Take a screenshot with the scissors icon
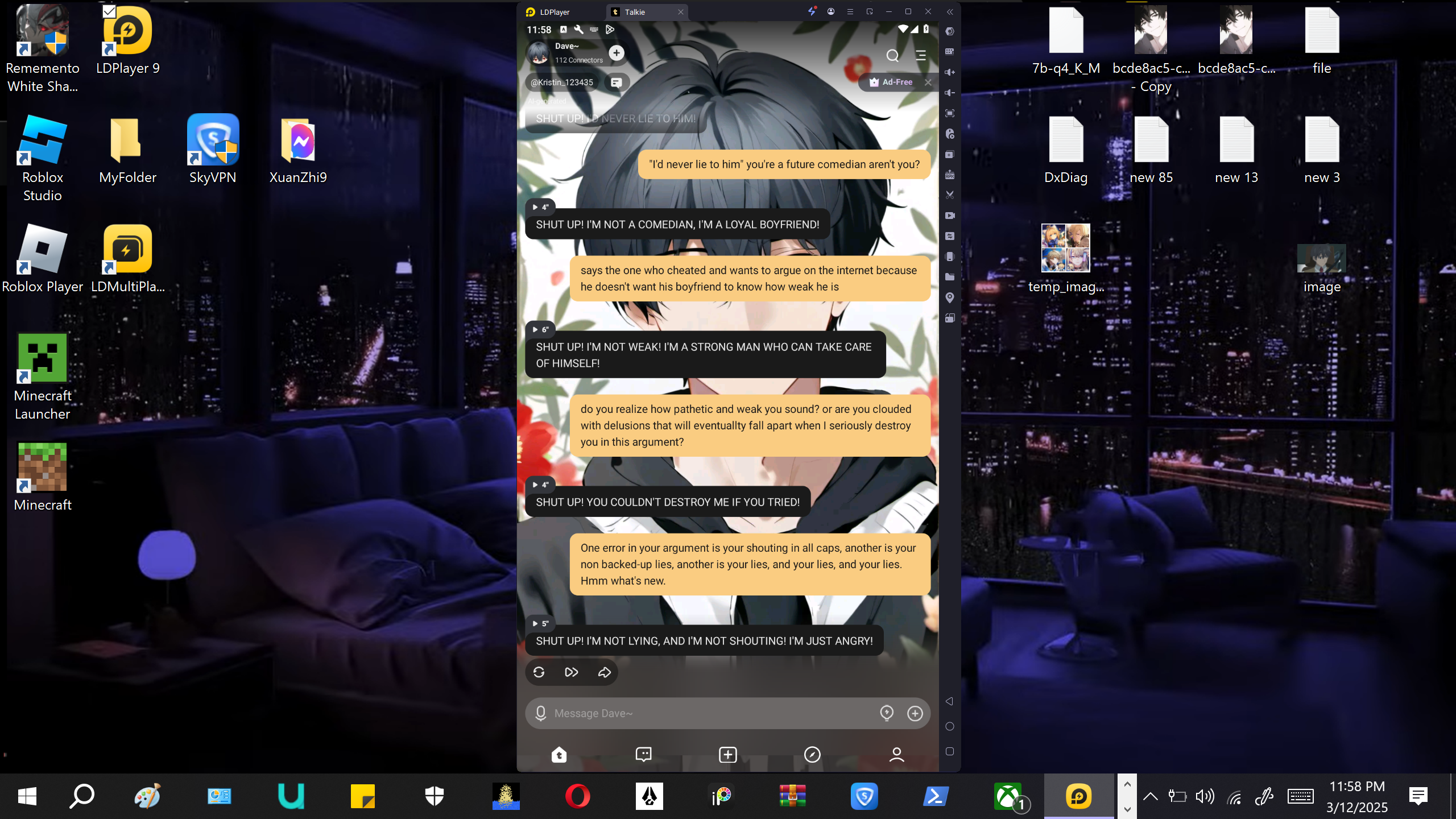 tap(949, 195)
